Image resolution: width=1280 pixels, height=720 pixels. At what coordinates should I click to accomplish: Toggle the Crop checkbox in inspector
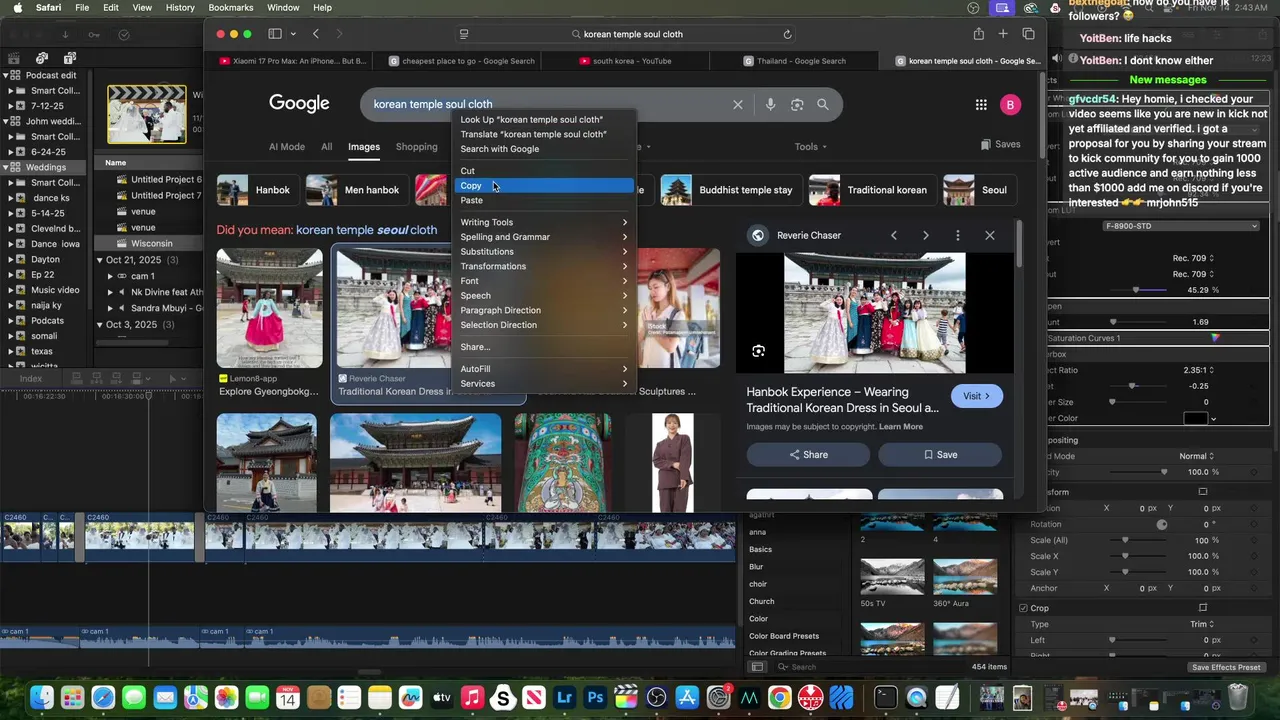(1023, 608)
